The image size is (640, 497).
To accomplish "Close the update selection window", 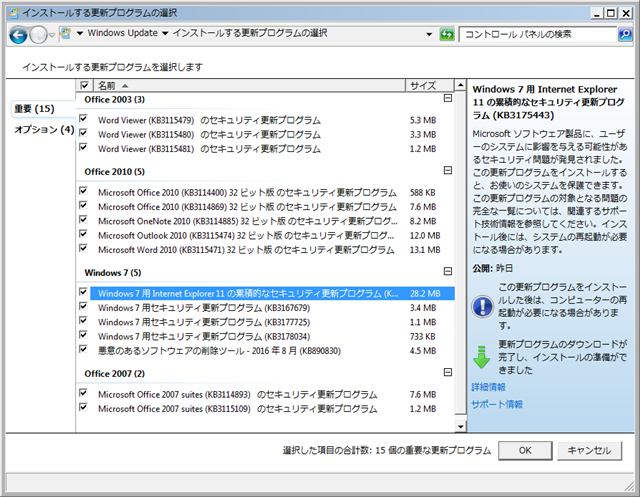I will tap(626, 13).
